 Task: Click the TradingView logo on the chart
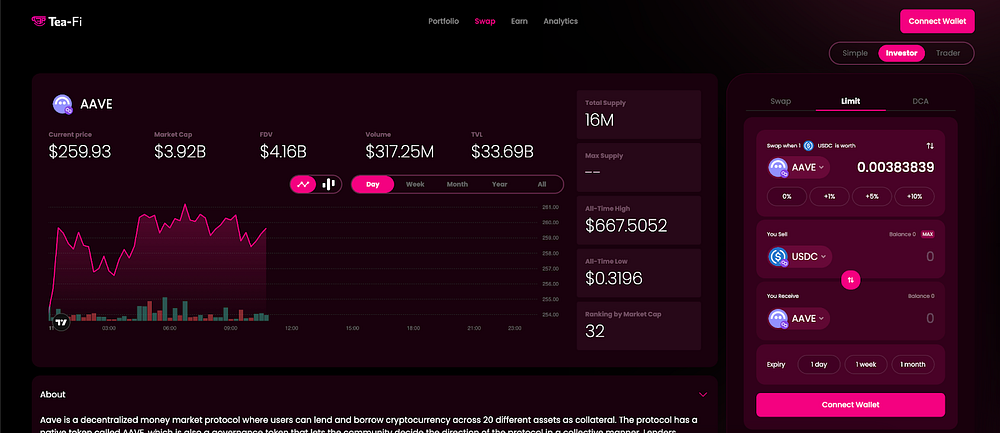(60, 323)
